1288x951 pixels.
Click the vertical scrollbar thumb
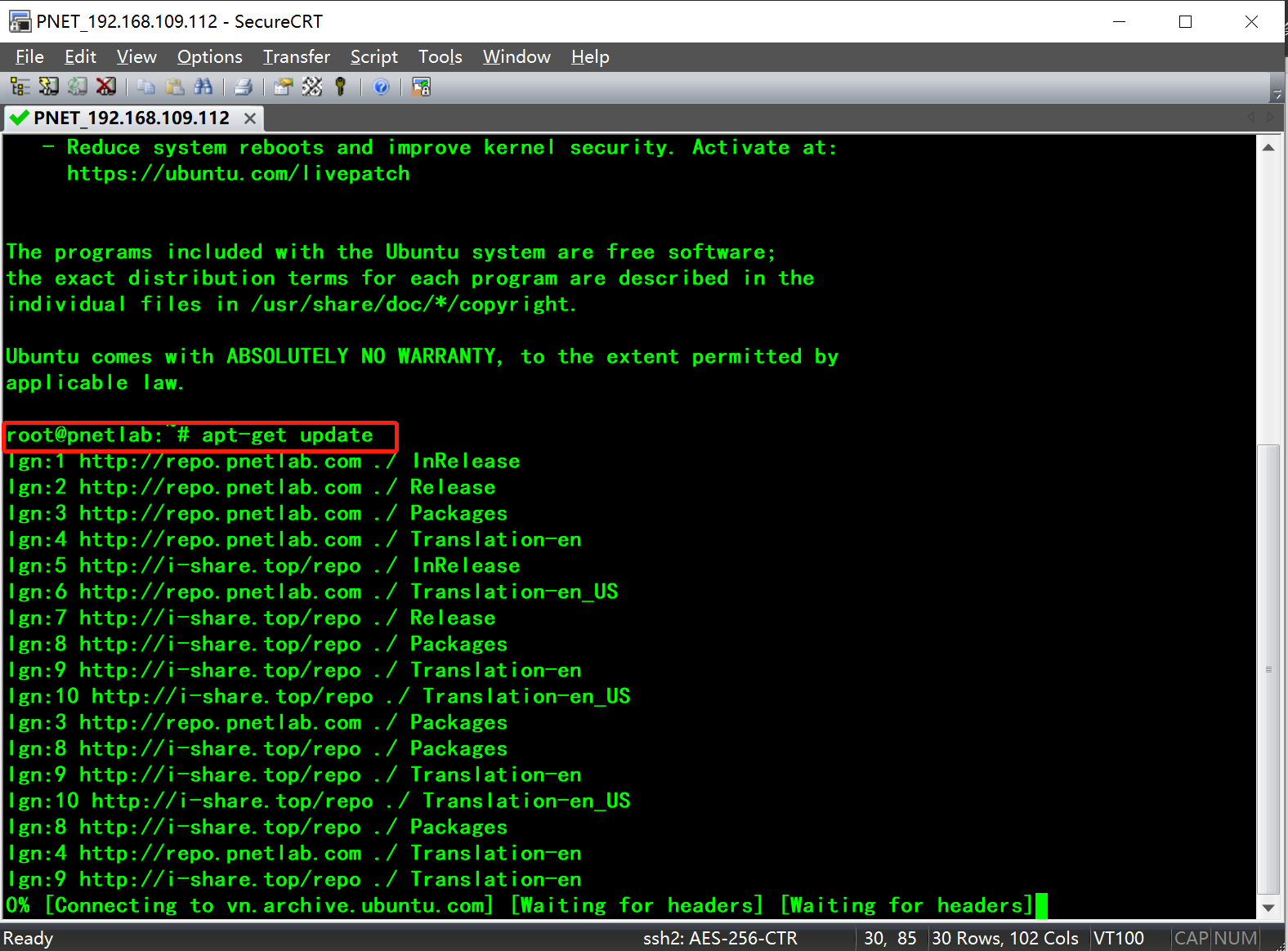coord(1268,670)
